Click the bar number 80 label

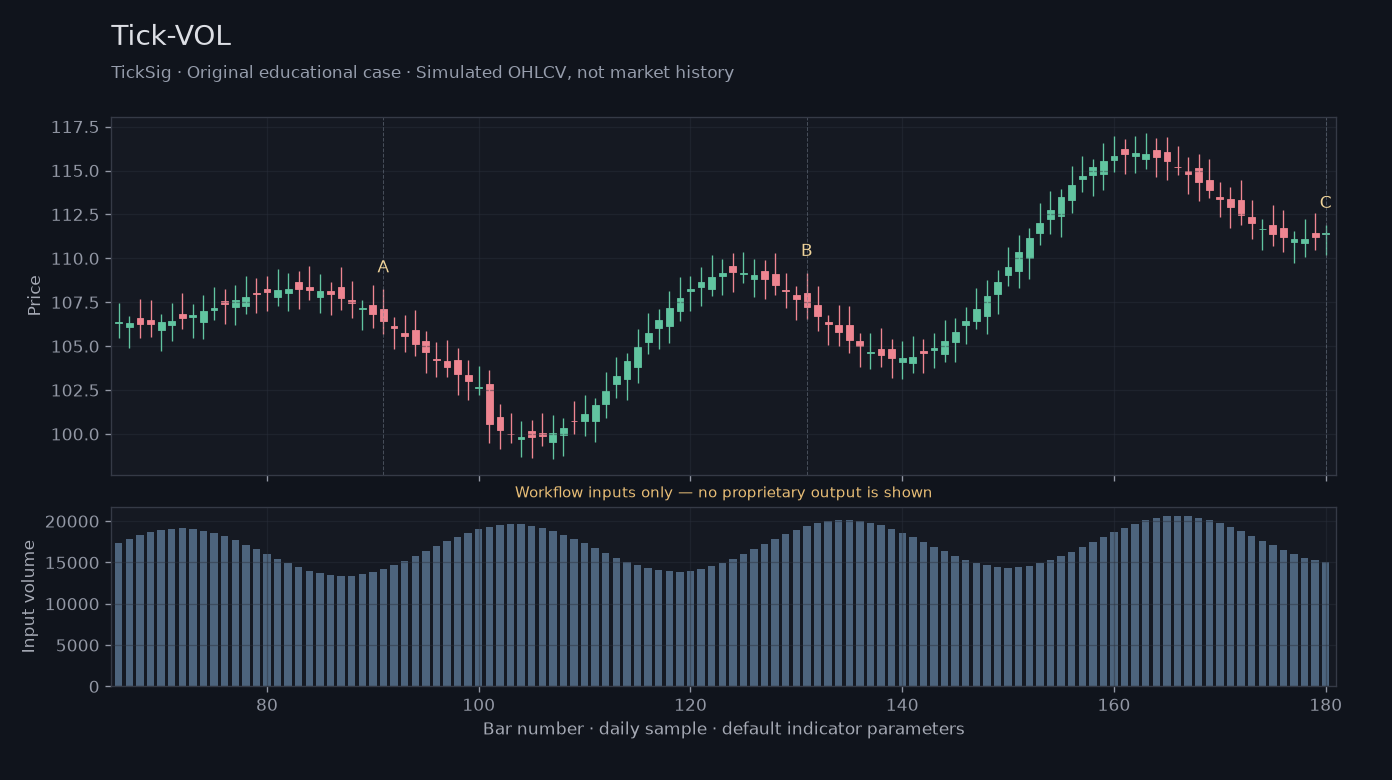click(267, 703)
